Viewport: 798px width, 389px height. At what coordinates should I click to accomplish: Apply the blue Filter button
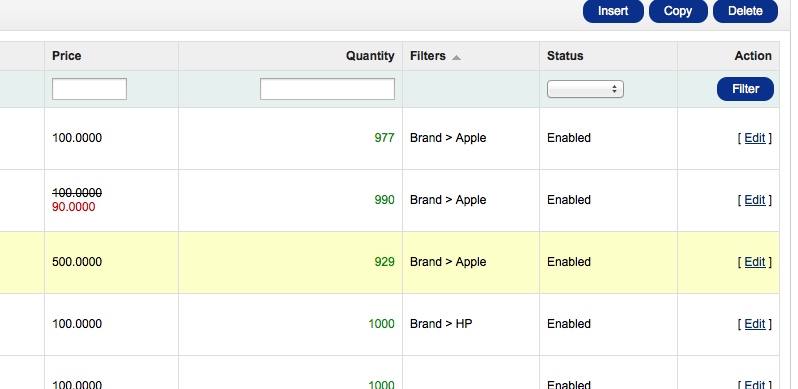(745, 89)
